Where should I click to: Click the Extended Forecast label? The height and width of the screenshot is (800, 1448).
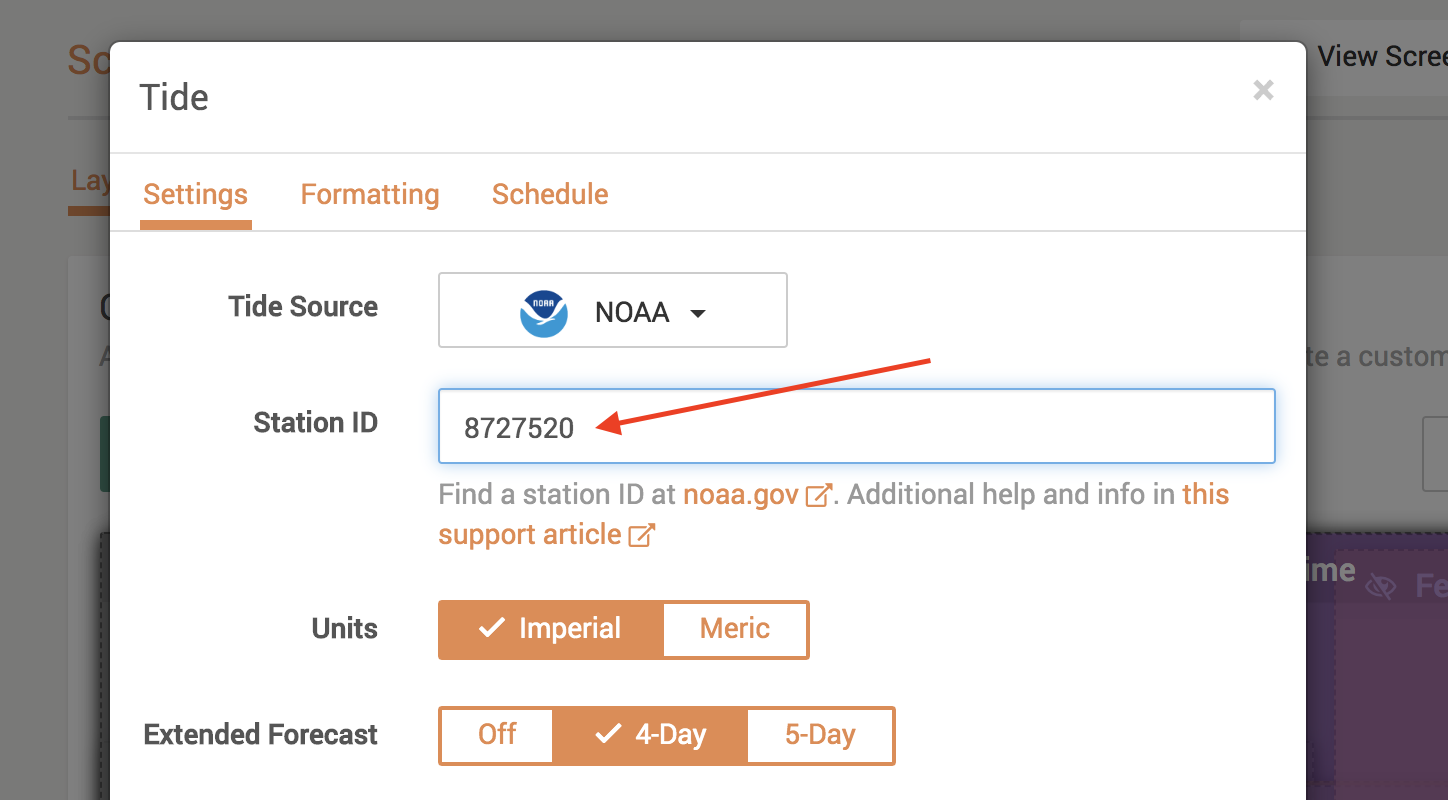261,735
